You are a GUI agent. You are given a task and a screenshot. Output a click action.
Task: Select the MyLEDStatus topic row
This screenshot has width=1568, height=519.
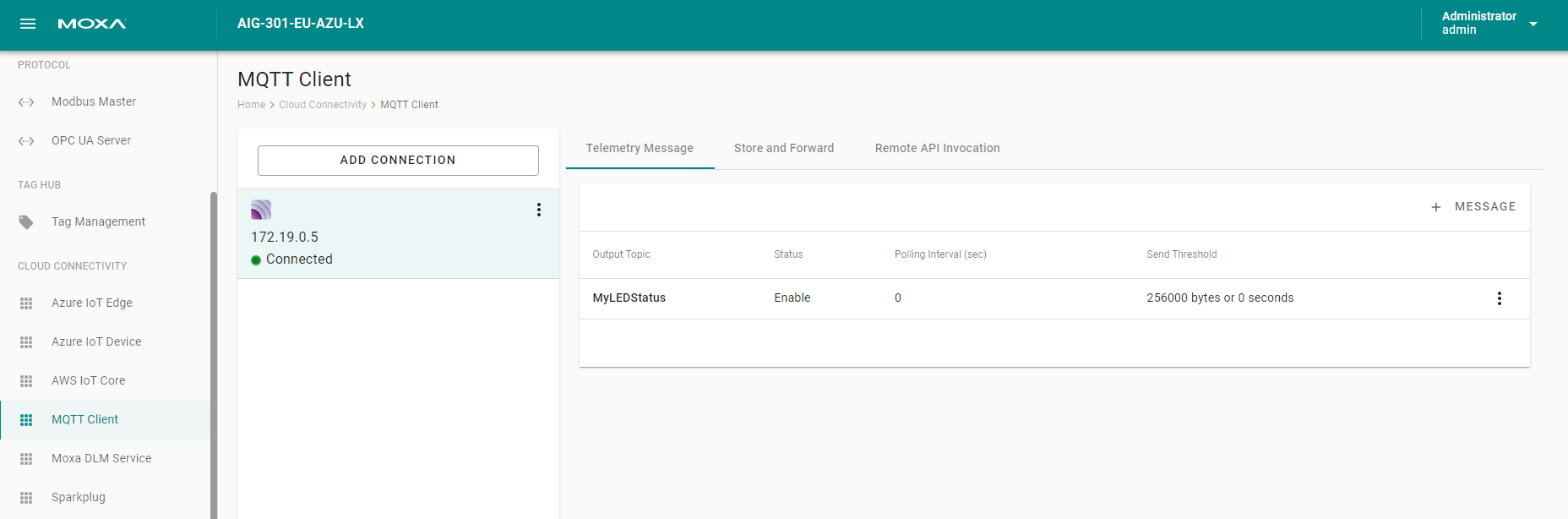point(1054,298)
